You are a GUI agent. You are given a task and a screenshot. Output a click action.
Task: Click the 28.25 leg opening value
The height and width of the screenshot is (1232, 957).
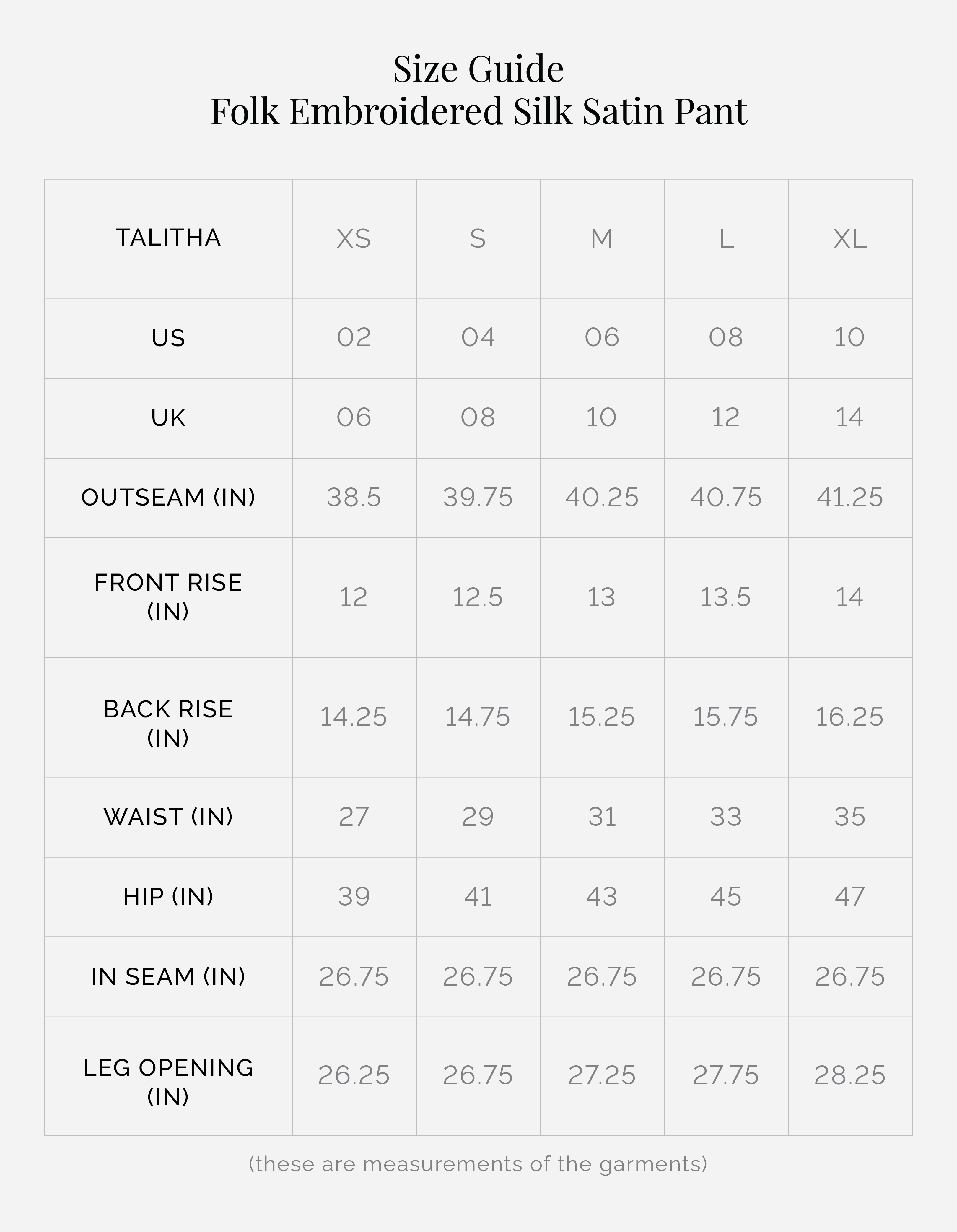click(849, 1075)
